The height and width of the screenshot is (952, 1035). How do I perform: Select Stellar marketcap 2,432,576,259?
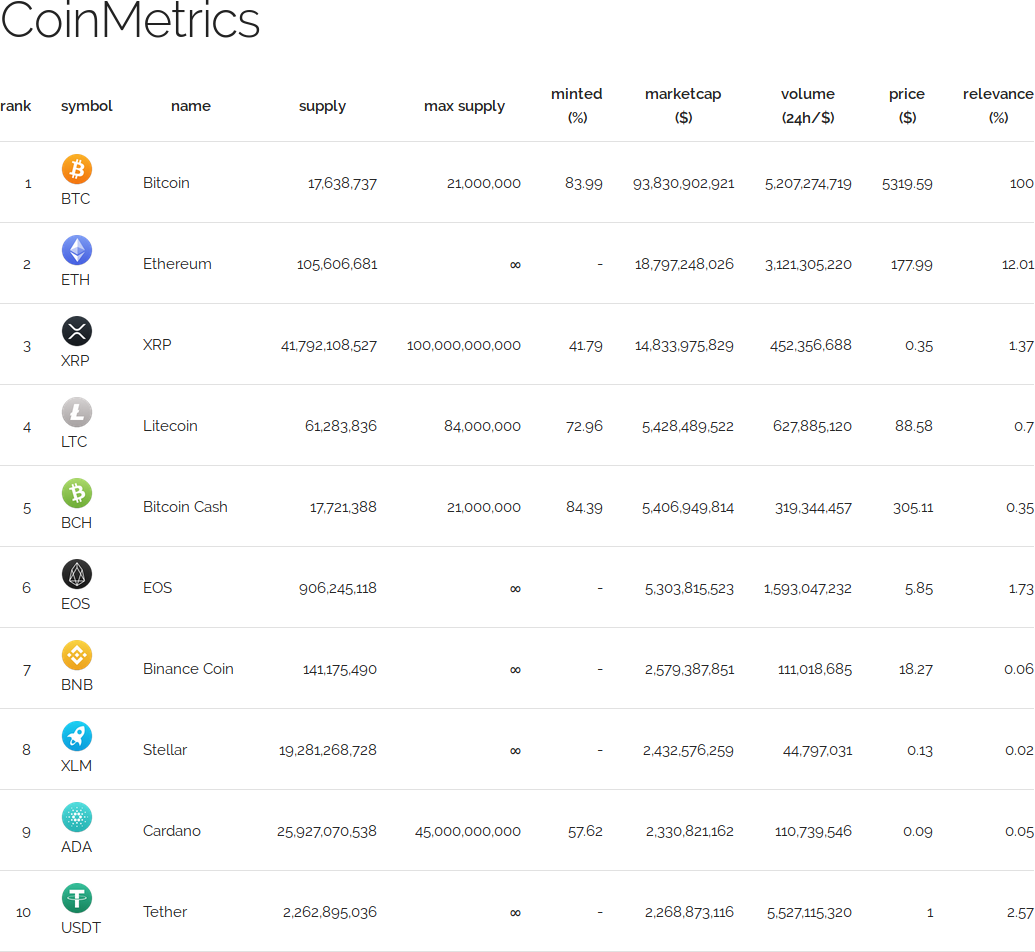pos(688,751)
